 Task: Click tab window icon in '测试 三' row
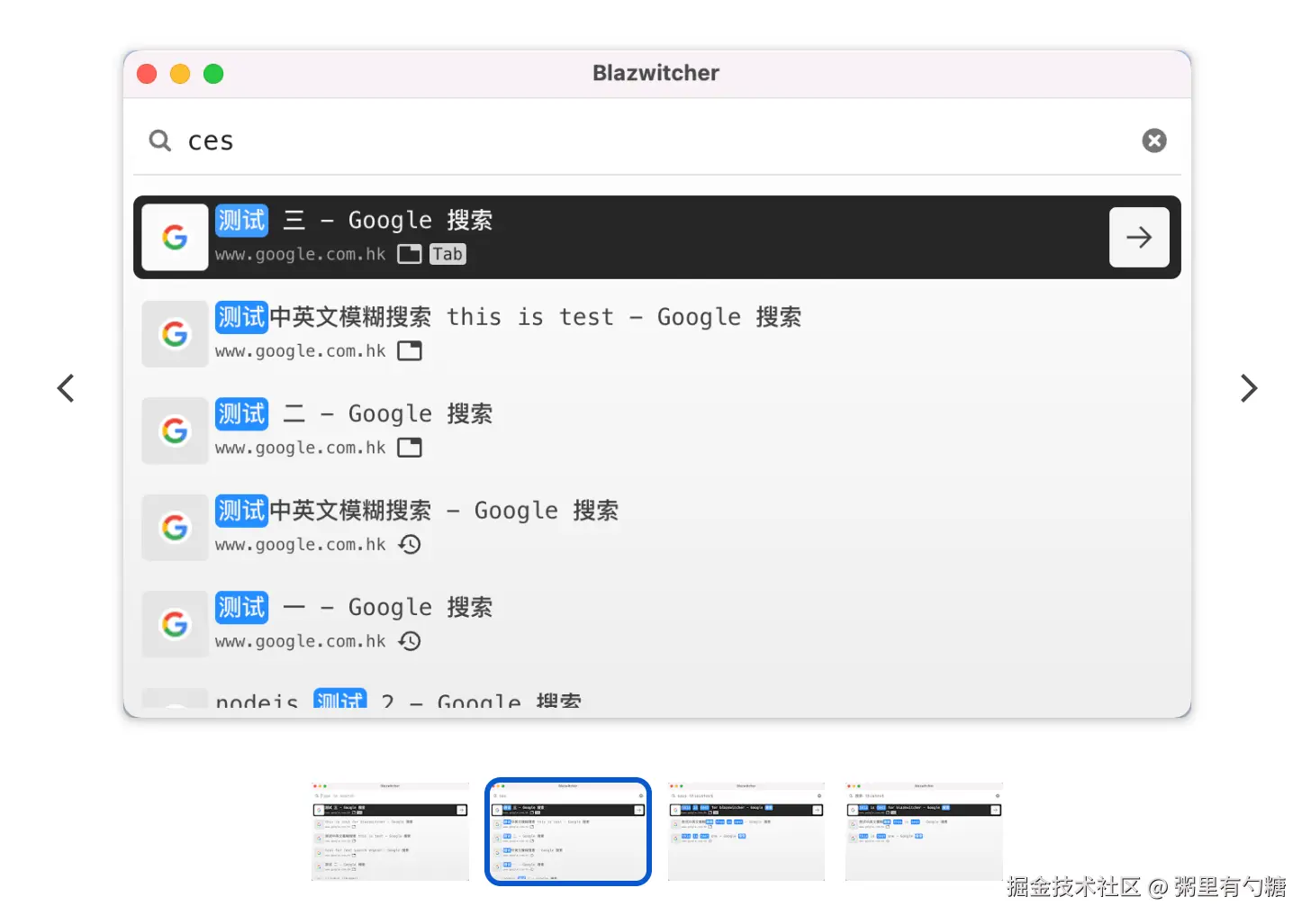(x=410, y=254)
